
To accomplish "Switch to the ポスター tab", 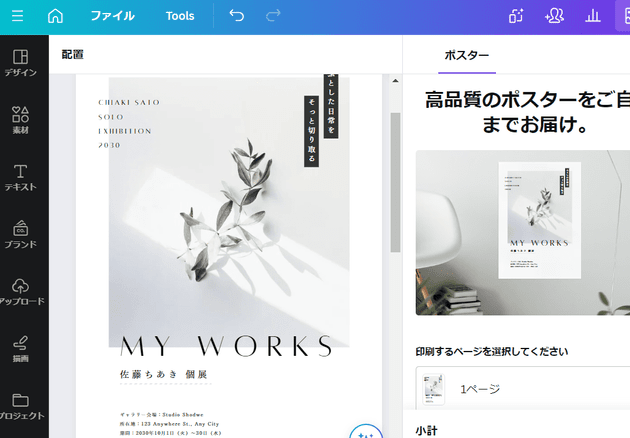I will coord(466,55).
